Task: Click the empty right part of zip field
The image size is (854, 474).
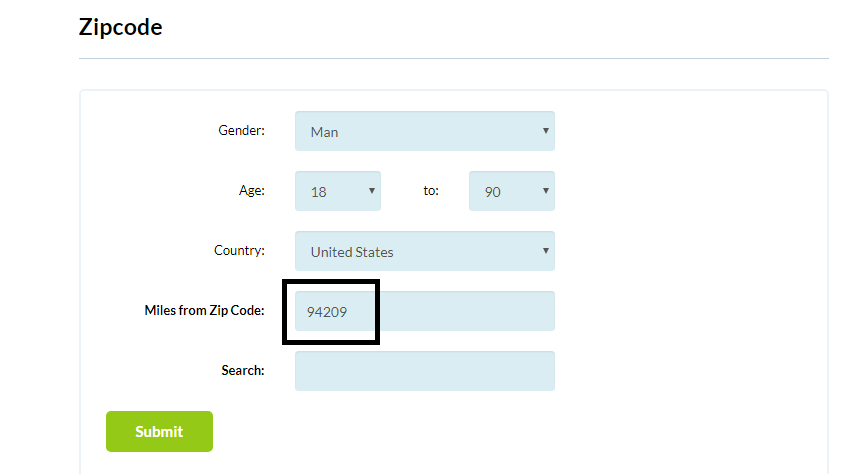Action: point(467,311)
